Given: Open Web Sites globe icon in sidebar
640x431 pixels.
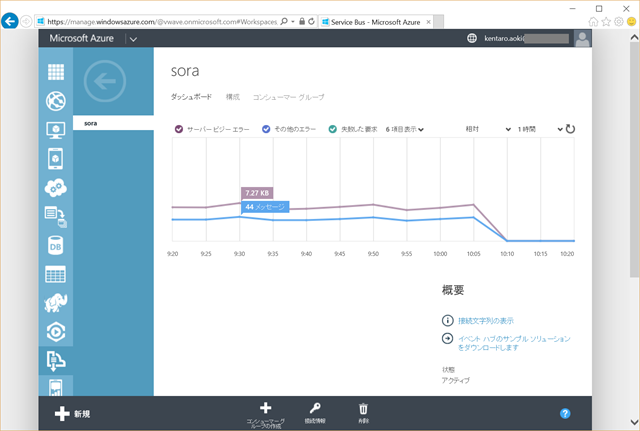Looking at the screenshot, I should tap(56, 101).
